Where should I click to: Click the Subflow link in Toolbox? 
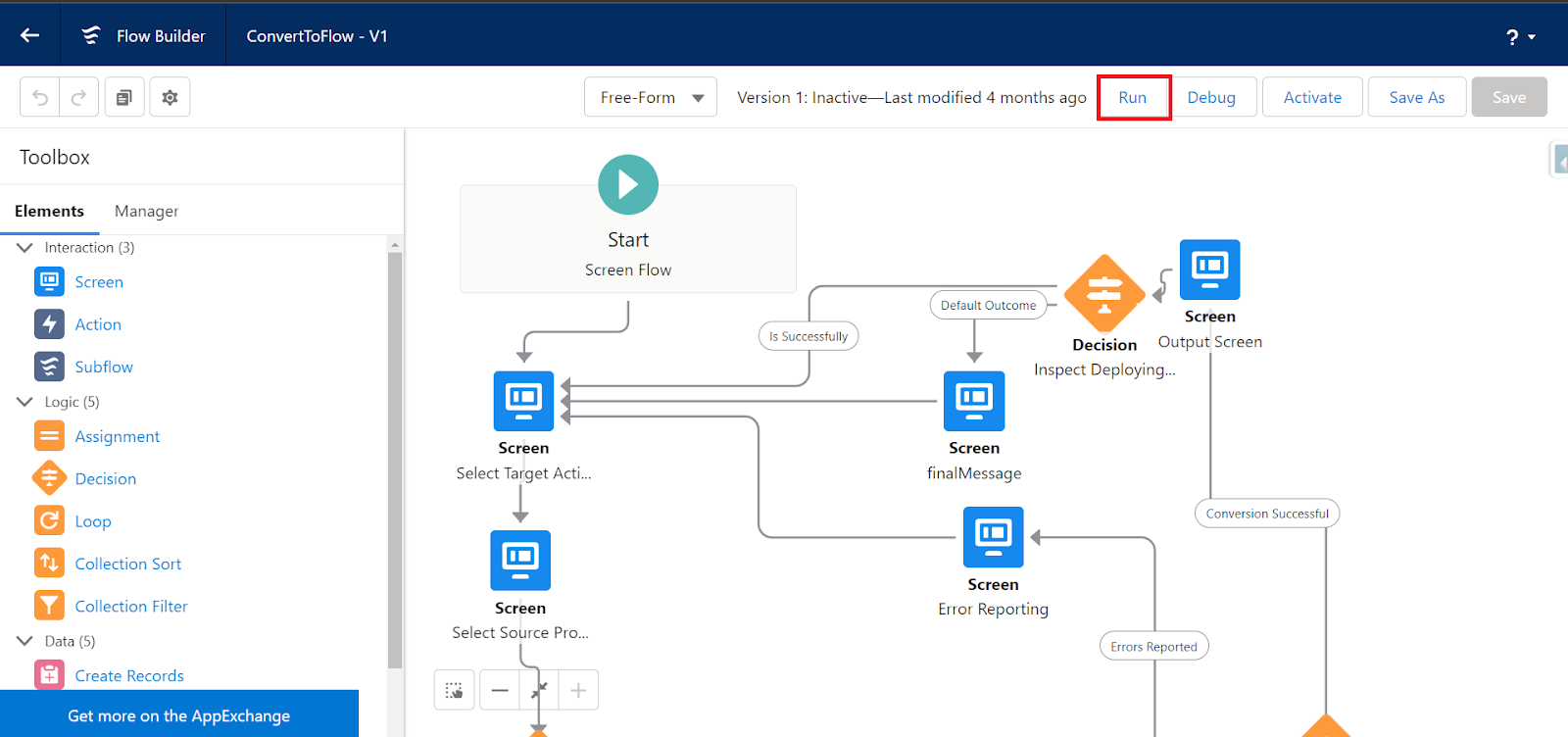tap(104, 367)
